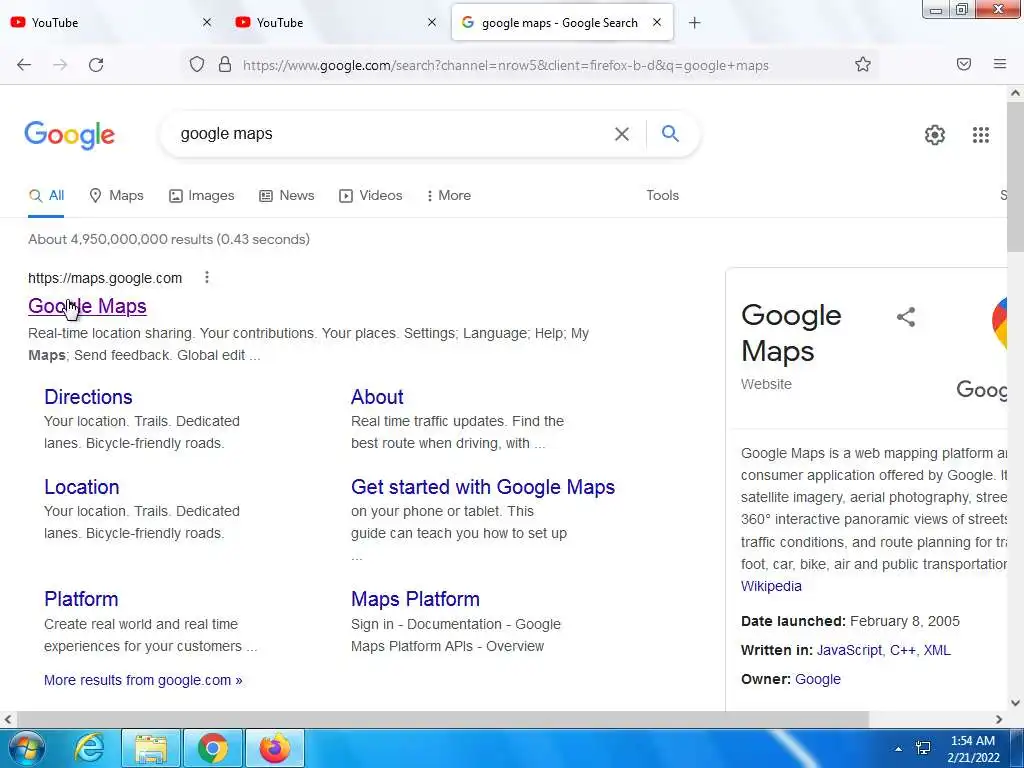Click Firefox icon in taskbar
Viewport: 1024px width, 768px height.
click(x=275, y=748)
